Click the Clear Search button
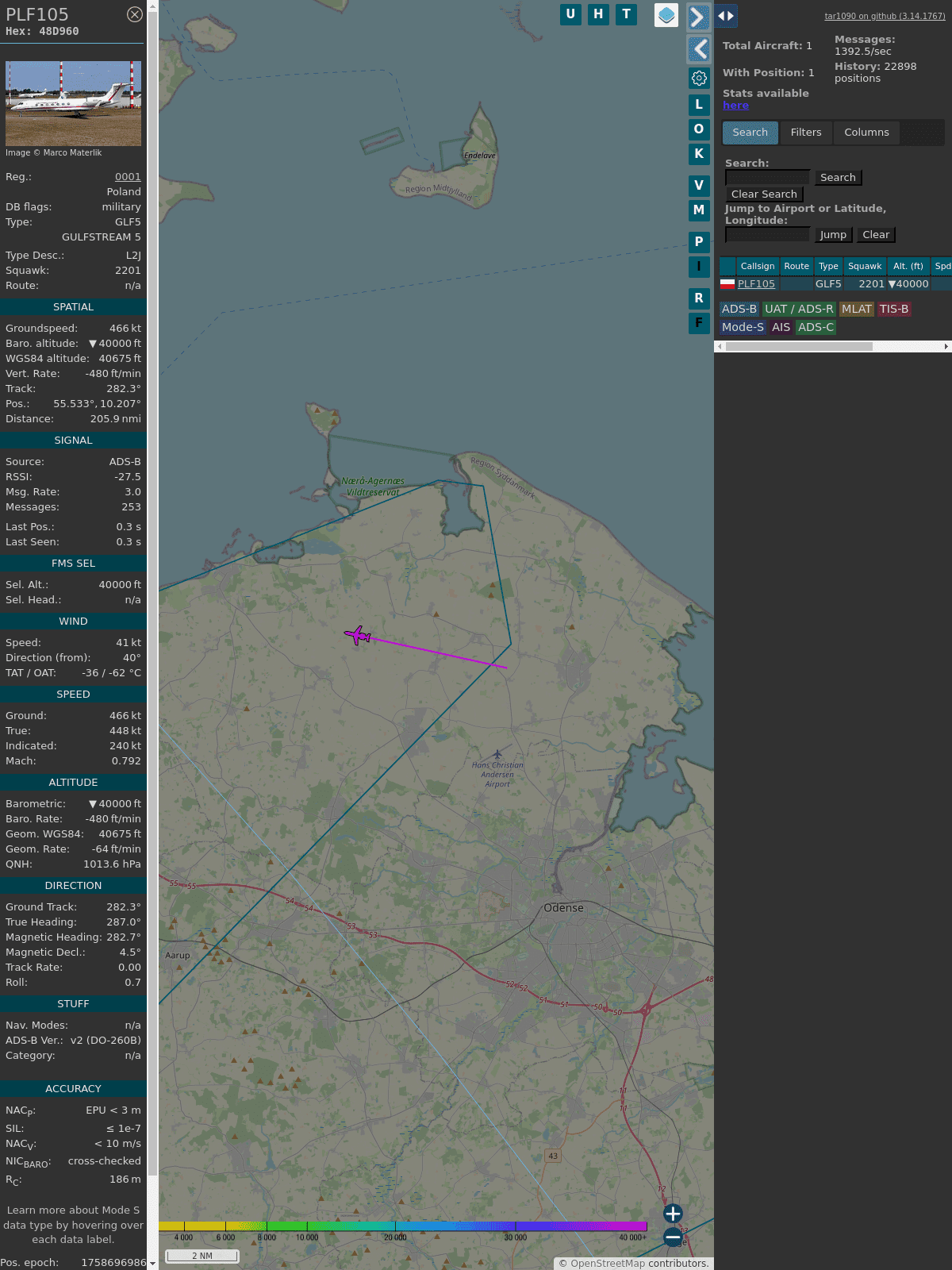Viewport: 952px width, 1270px height. tap(764, 194)
